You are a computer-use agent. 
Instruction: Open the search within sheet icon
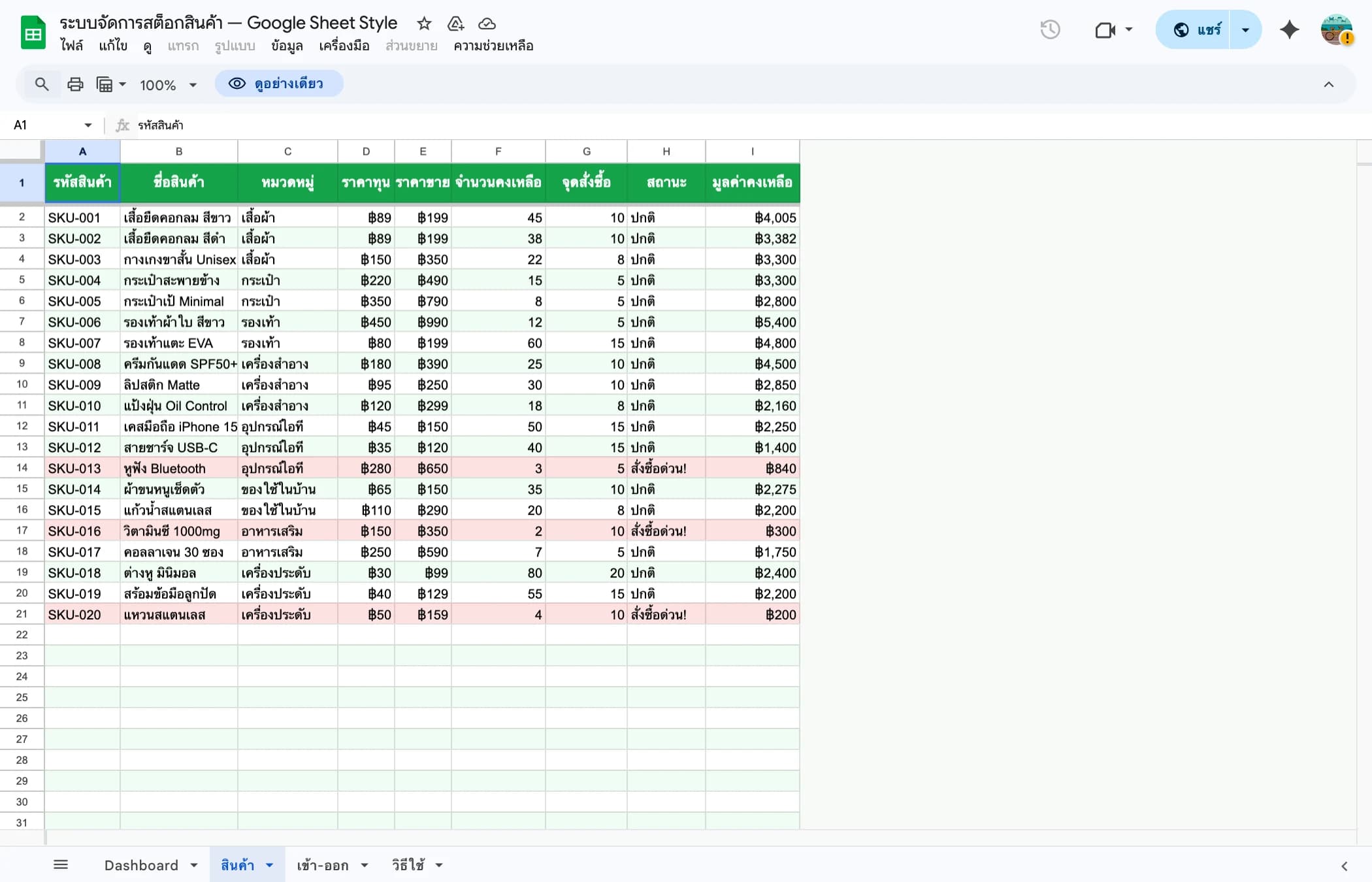(x=42, y=84)
